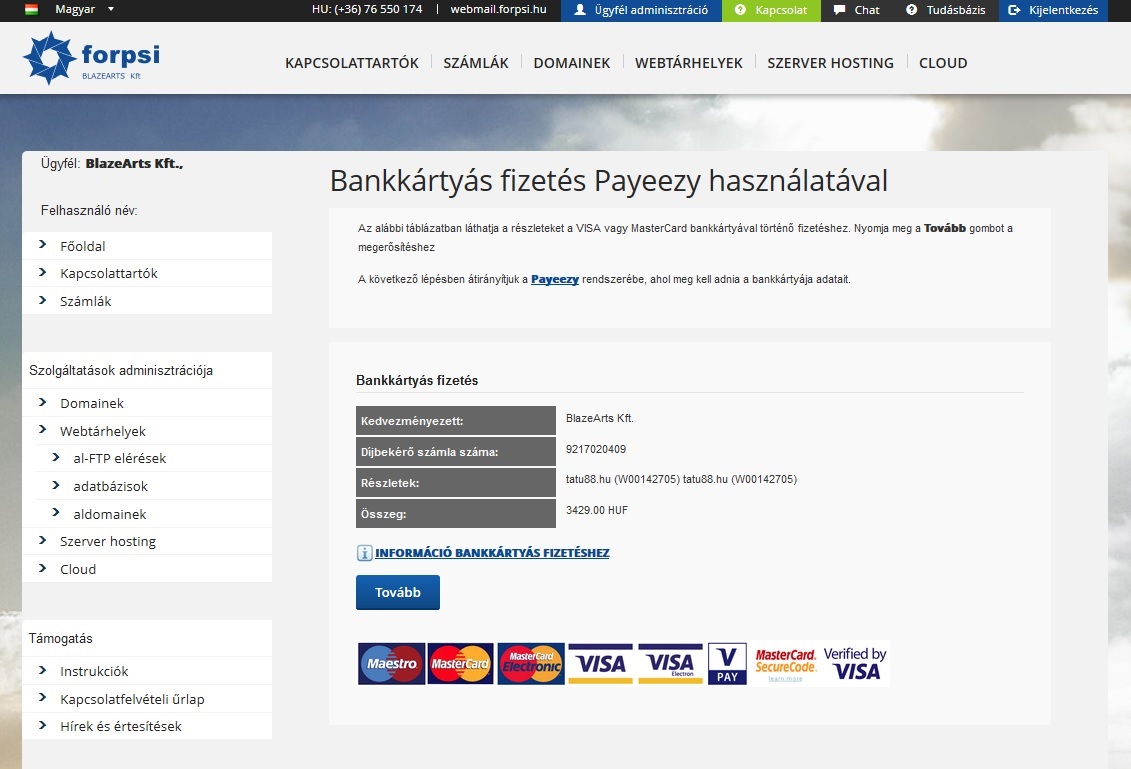Click the chevron next to Szerver hosting

point(43,540)
